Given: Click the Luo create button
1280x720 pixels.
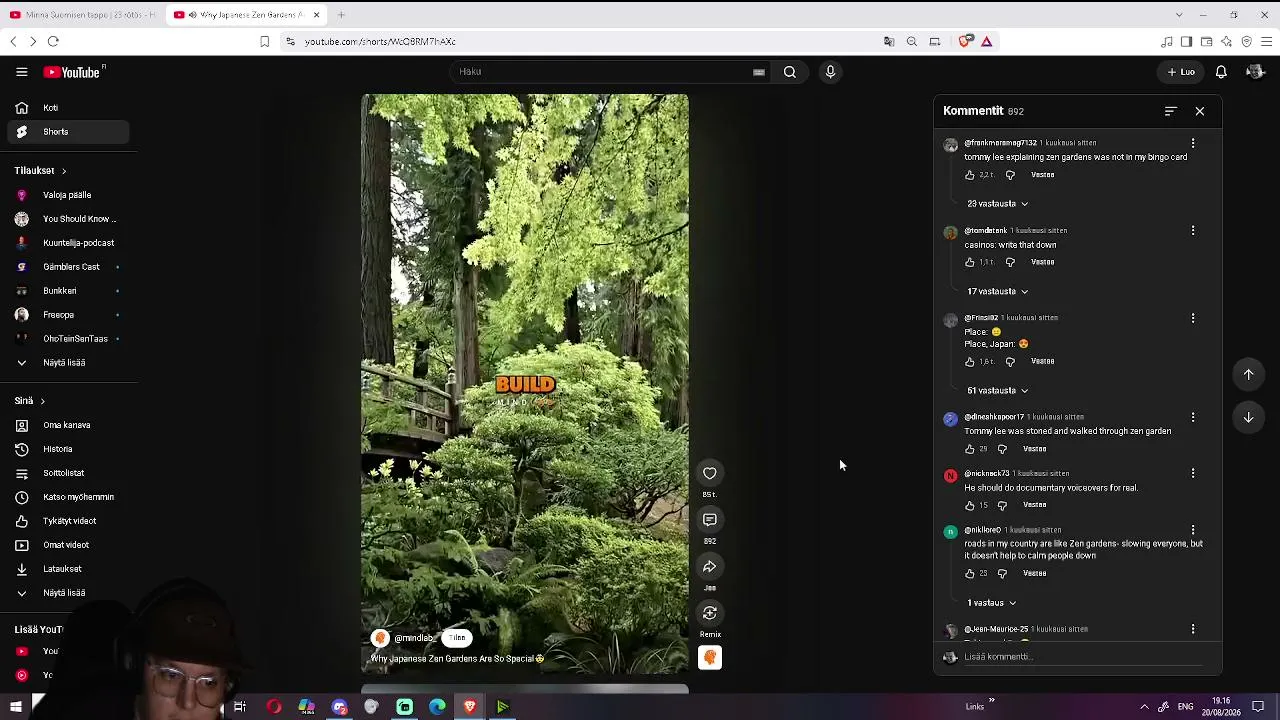Looking at the screenshot, I should click(x=1181, y=72).
